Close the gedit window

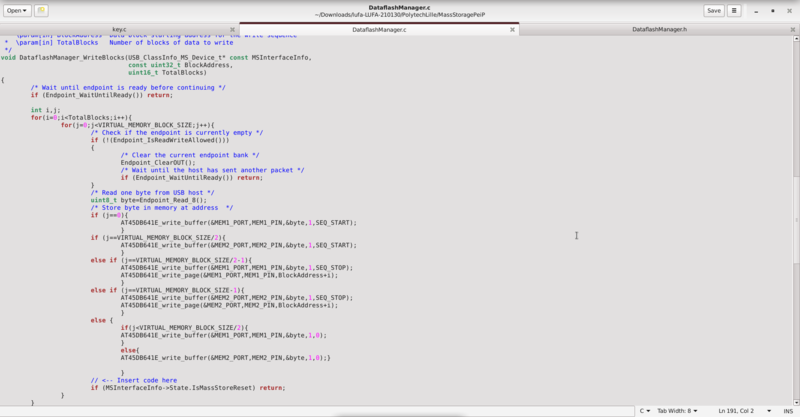click(x=787, y=10)
